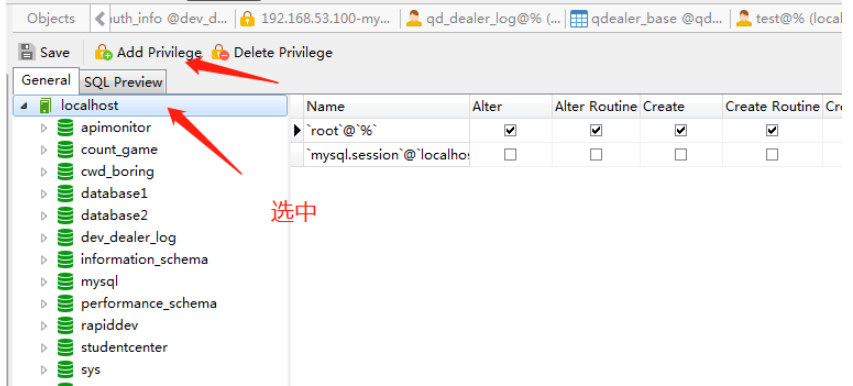This screenshot has height=386, width=853.
Task: Click the Save button label
Action: point(54,53)
